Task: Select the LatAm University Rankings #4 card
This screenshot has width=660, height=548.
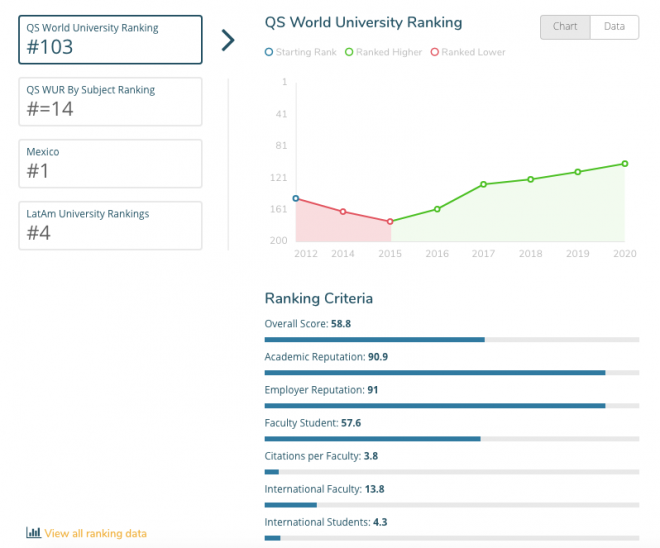Action: (110, 226)
